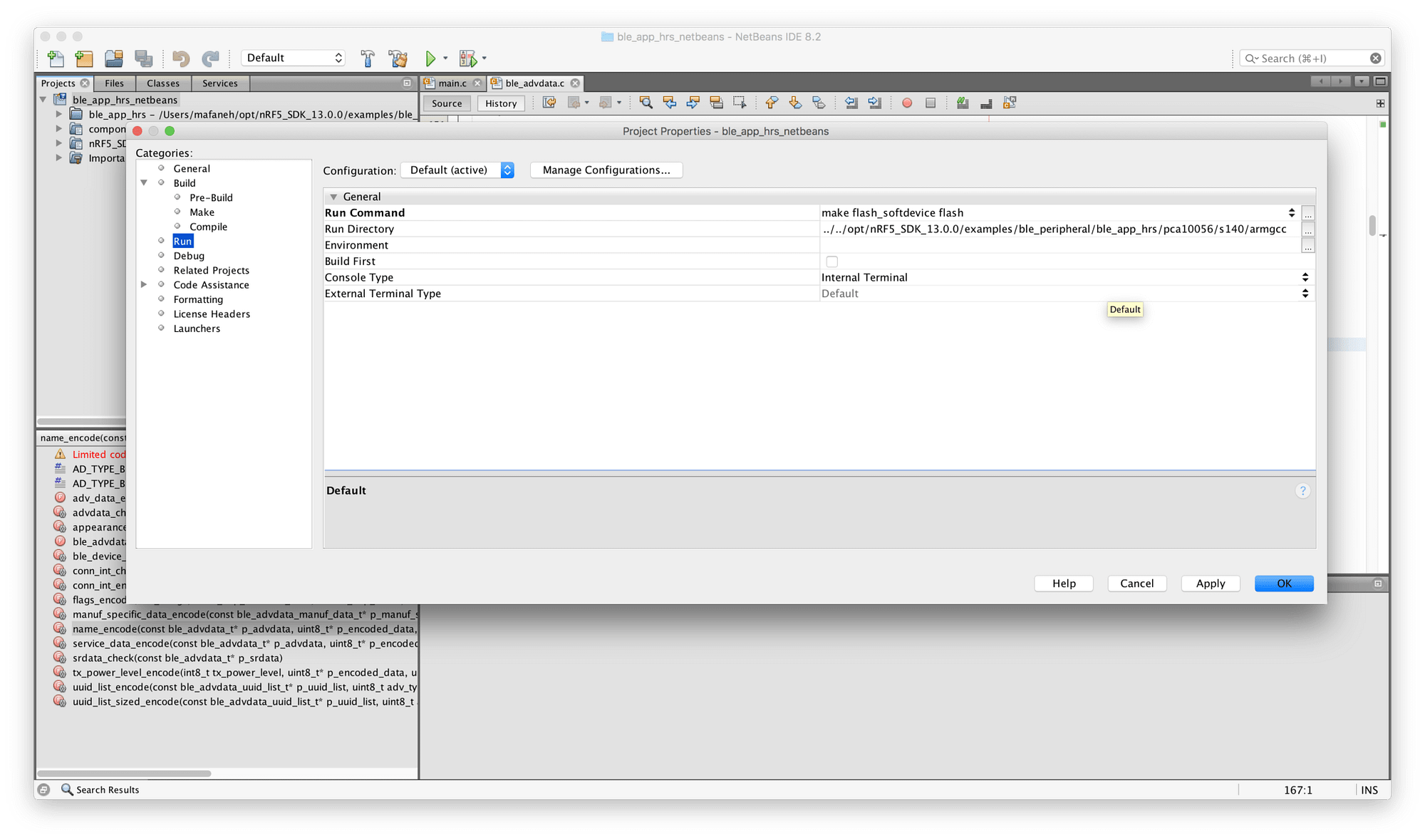Enable the Build First checkbox

coord(831,261)
